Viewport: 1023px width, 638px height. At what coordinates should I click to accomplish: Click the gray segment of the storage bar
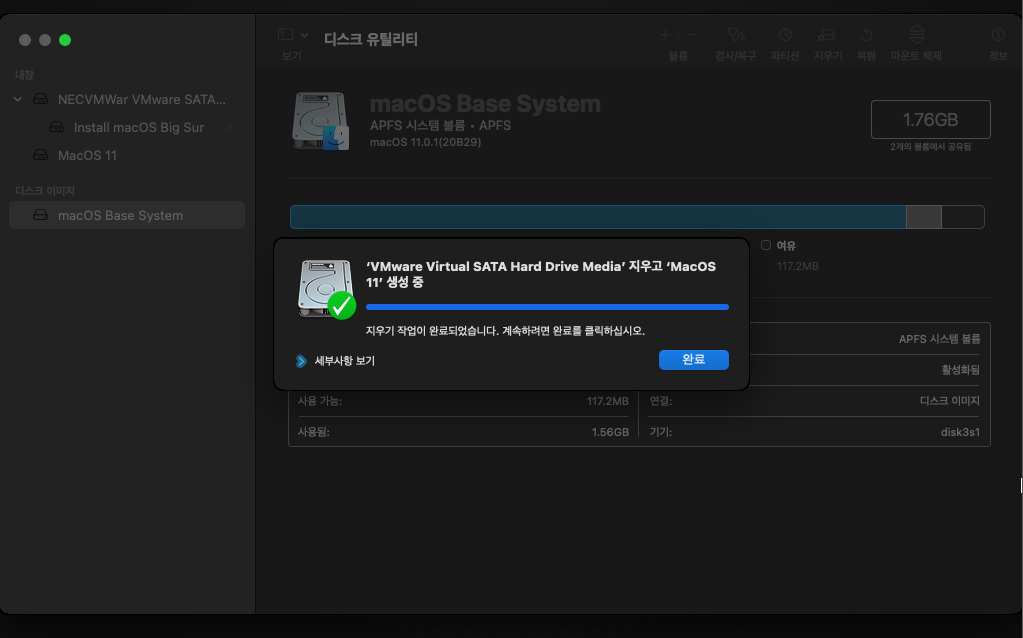click(924, 217)
